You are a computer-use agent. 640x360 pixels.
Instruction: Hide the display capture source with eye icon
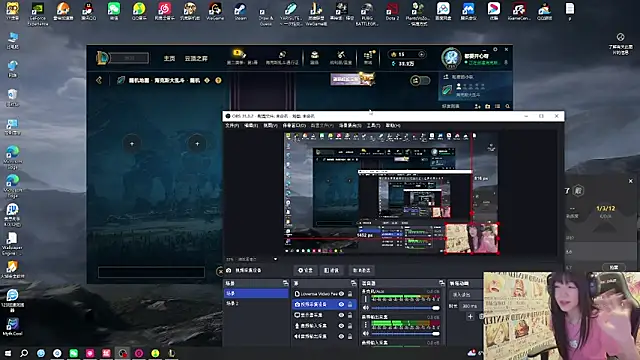coord(341,315)
